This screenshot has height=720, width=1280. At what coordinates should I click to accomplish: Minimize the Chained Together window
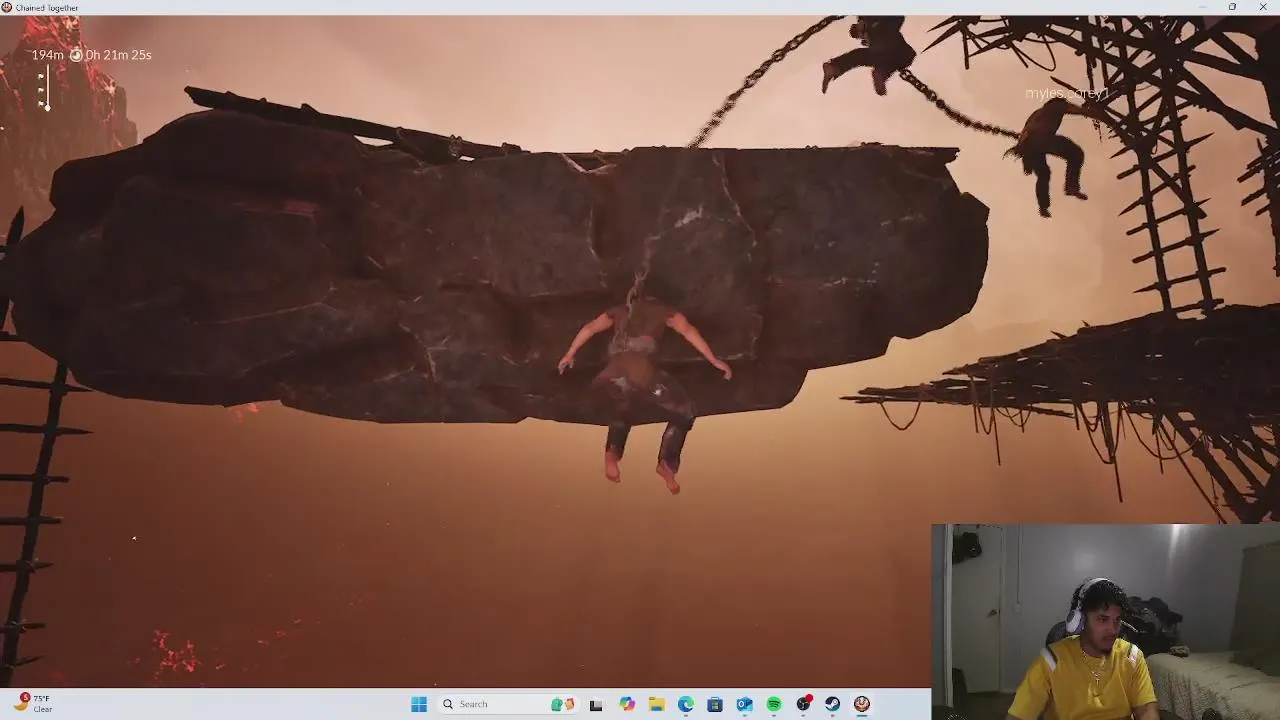[1202, 7]
